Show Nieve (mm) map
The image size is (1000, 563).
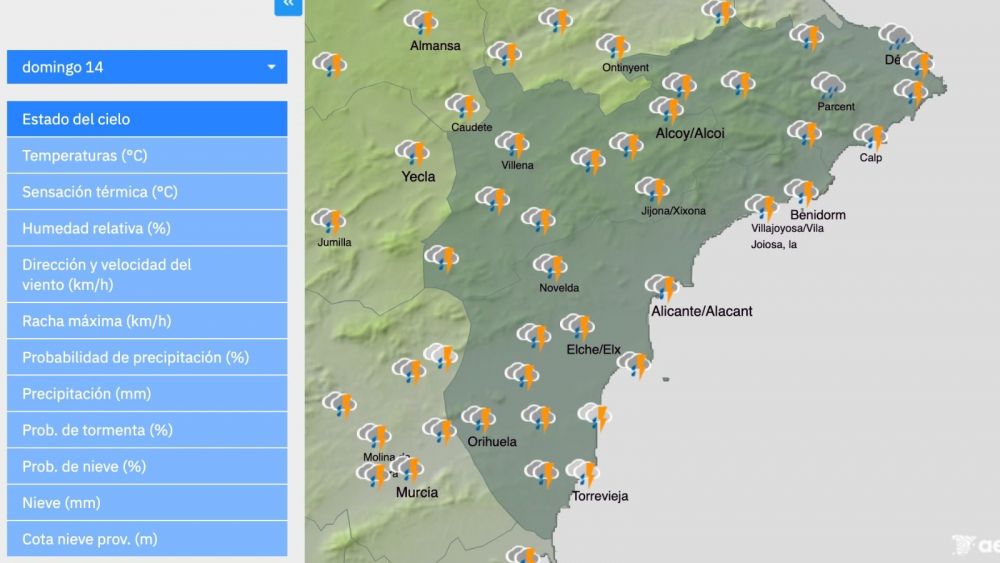click(147, 503)
